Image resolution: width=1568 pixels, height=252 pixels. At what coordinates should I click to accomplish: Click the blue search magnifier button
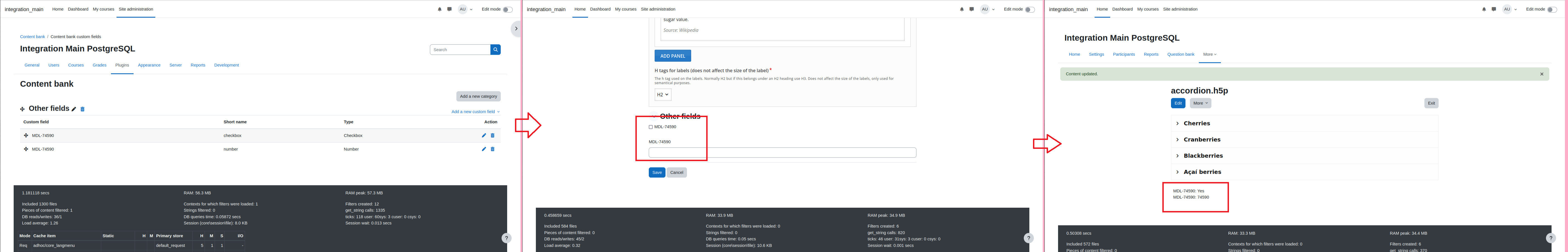tap(495, 49)
